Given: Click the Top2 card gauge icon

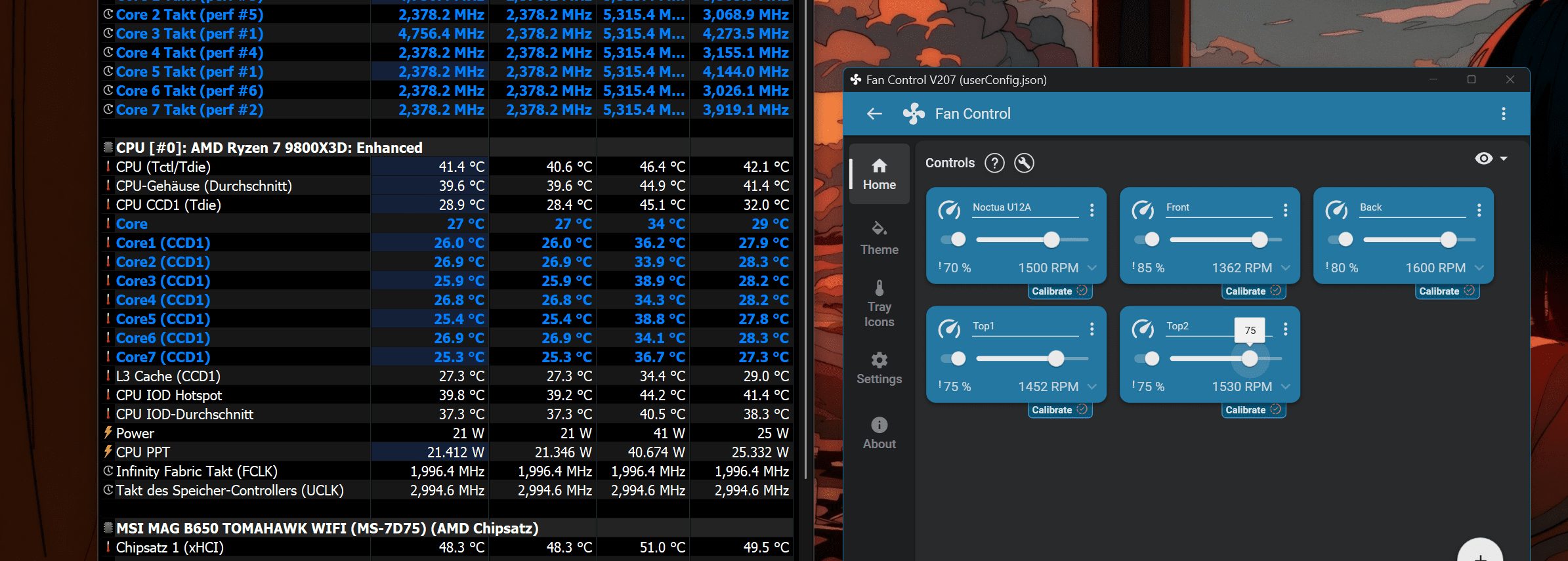Looking at the screenshot, I should 1143,329.
